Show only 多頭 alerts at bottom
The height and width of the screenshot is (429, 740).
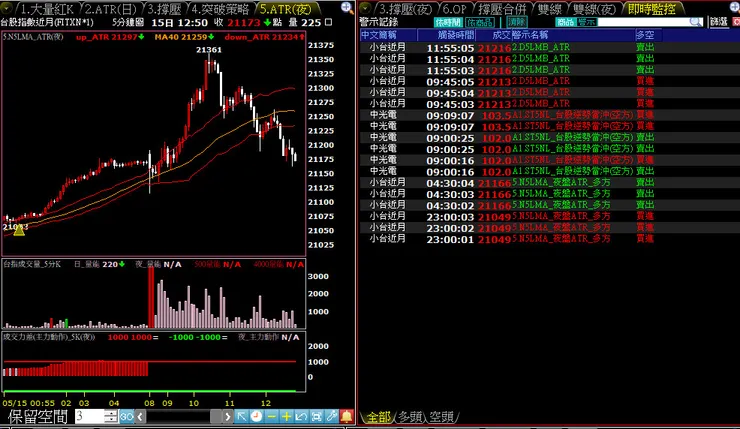[x=410, y=417]
